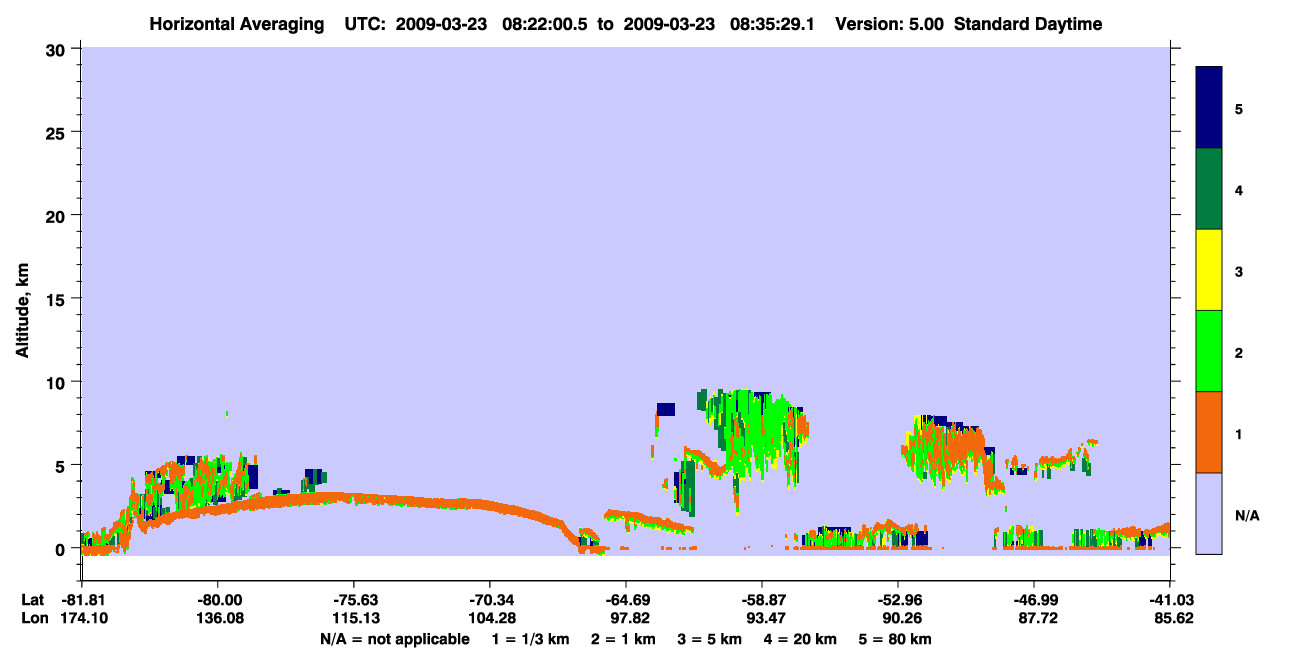Click the latitude value -75.63
Viewport: 1300px width, 667px height.
tap(353, 599)
